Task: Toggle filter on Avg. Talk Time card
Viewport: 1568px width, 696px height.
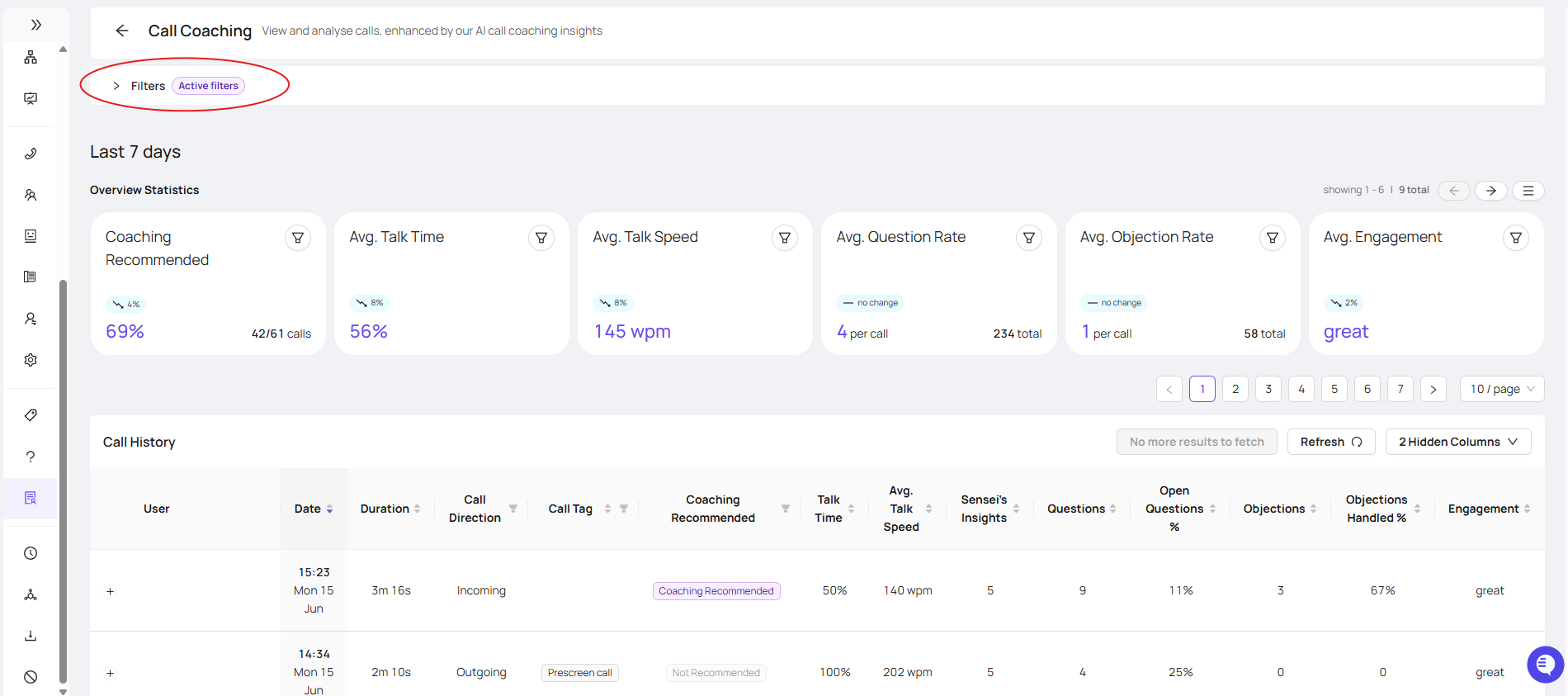Action: tap(541, 238)
